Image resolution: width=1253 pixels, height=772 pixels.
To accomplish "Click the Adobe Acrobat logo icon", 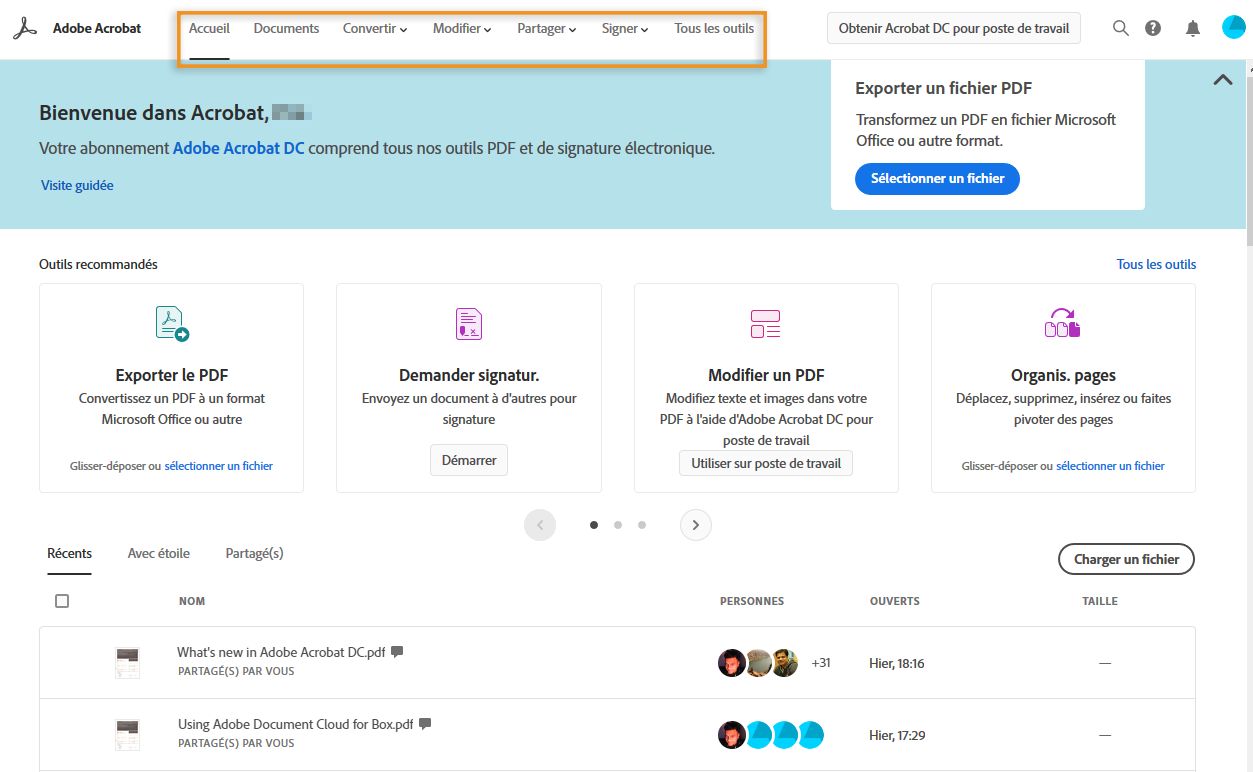I will pyautogui.click(x=25, y=28).
